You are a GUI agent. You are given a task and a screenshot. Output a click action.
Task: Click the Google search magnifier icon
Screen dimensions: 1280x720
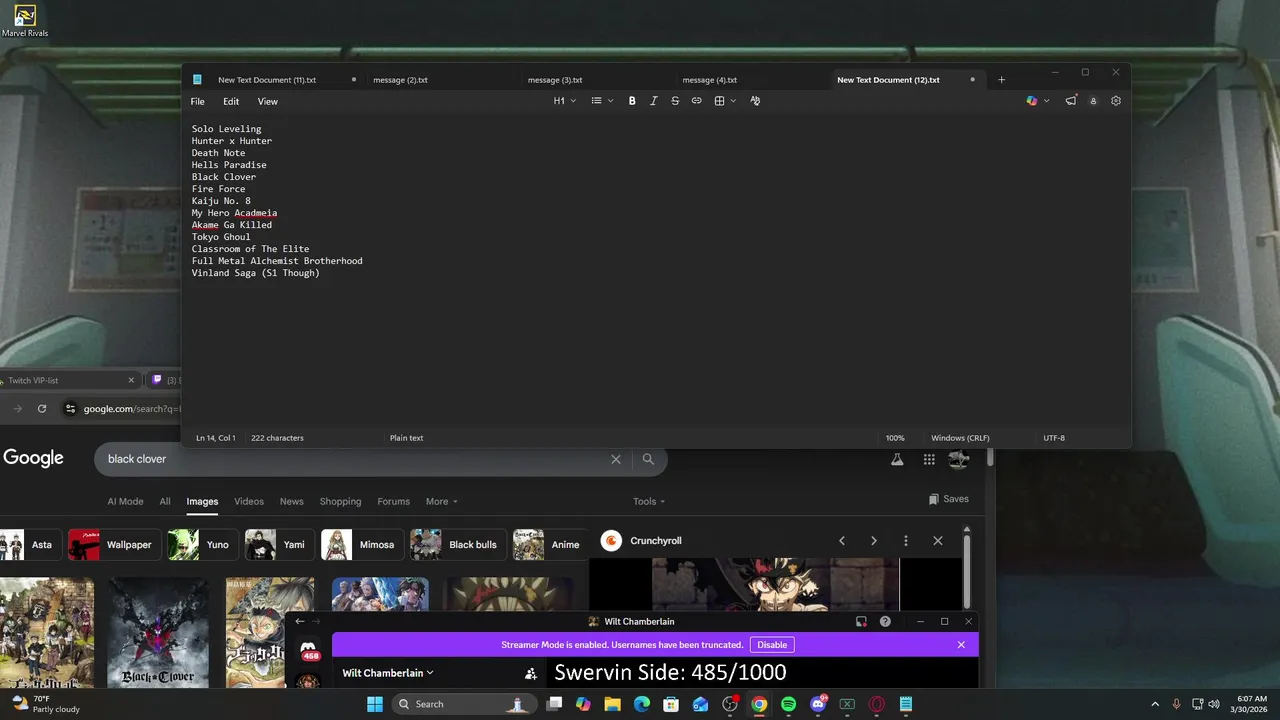click(x=648, y=459)
